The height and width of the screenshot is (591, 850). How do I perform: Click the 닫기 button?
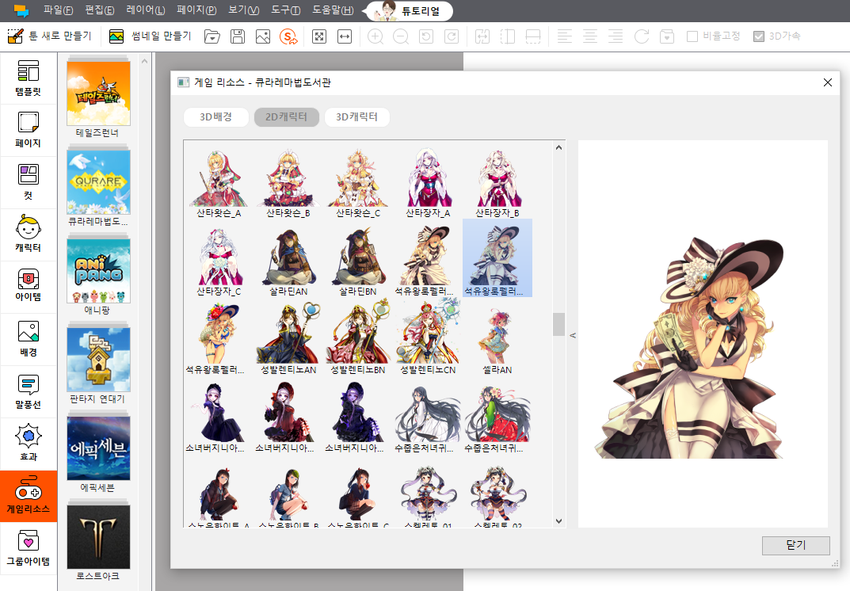coord(795,545)
